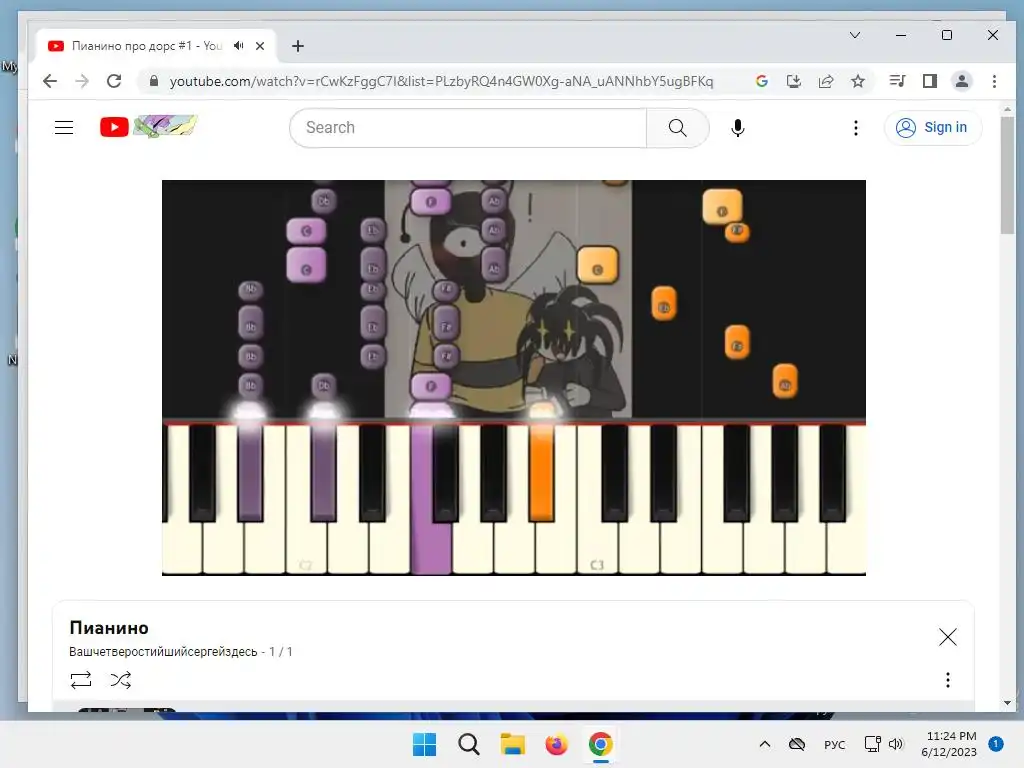
Task: Open tab search chevron
Action: pyautogui.click(x=855, y=35)
